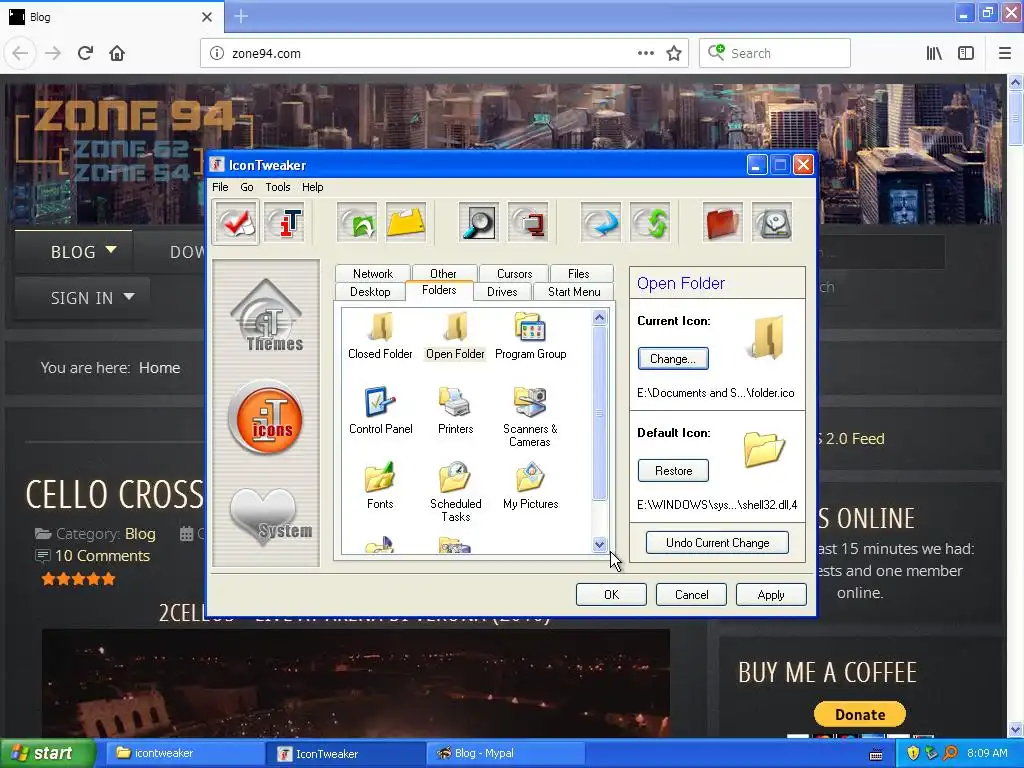Viewport: 1024px width, 768px height.
Task: Click the green arrow folder toolbar icon
Action: click(357, 223)
